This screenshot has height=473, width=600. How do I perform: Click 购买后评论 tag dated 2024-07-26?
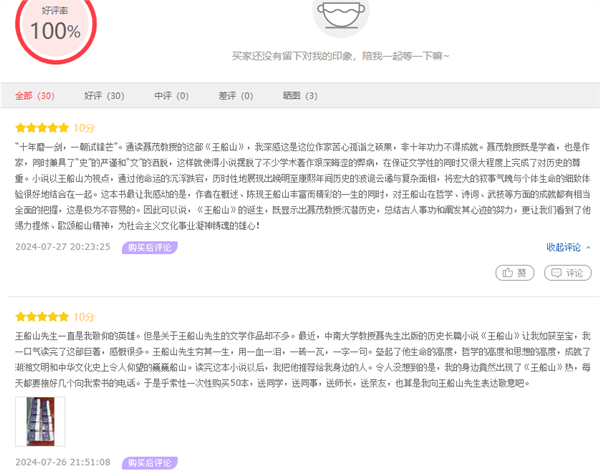coord(150,463)
